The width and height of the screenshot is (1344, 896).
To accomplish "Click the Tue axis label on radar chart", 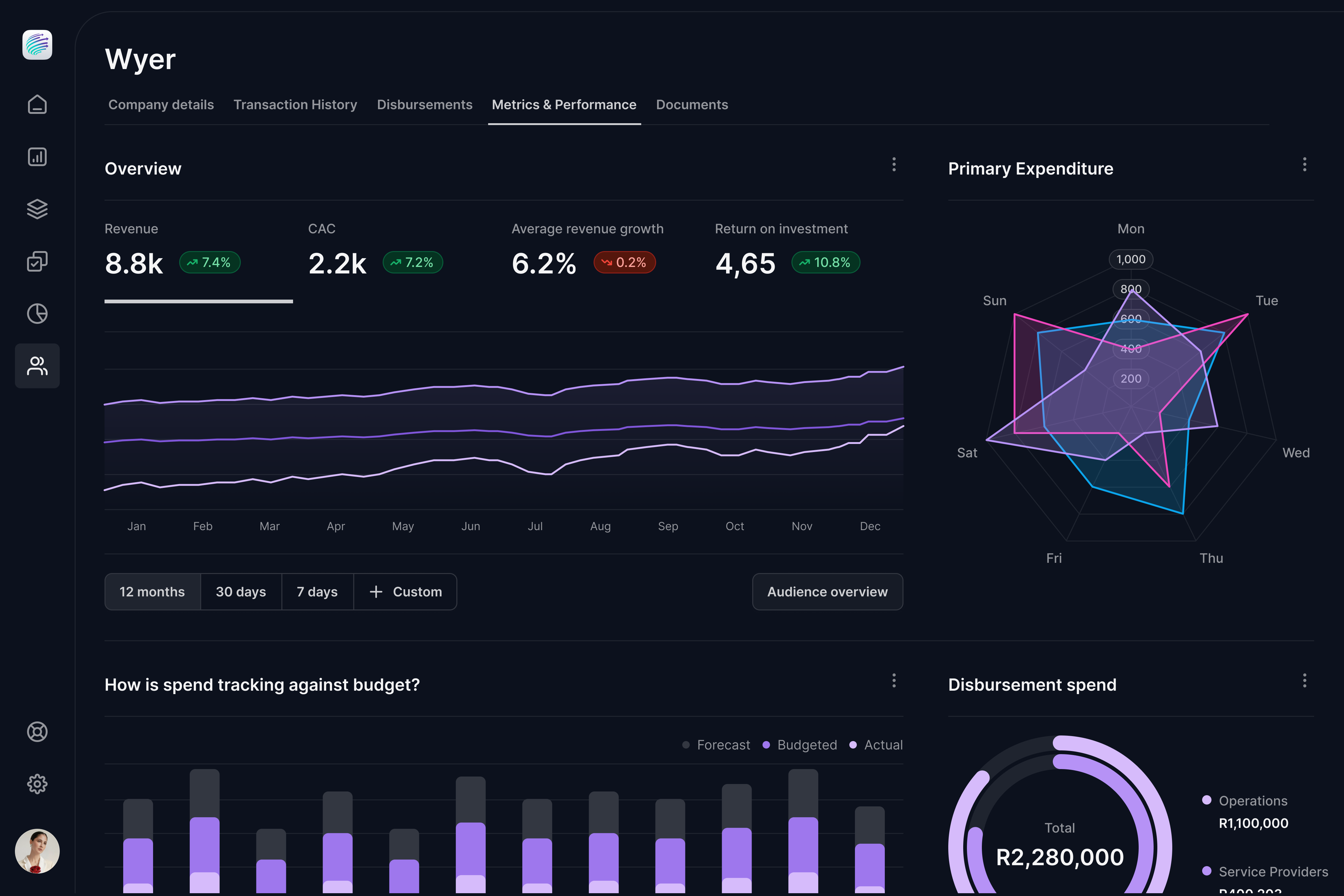I will 1267,301.
